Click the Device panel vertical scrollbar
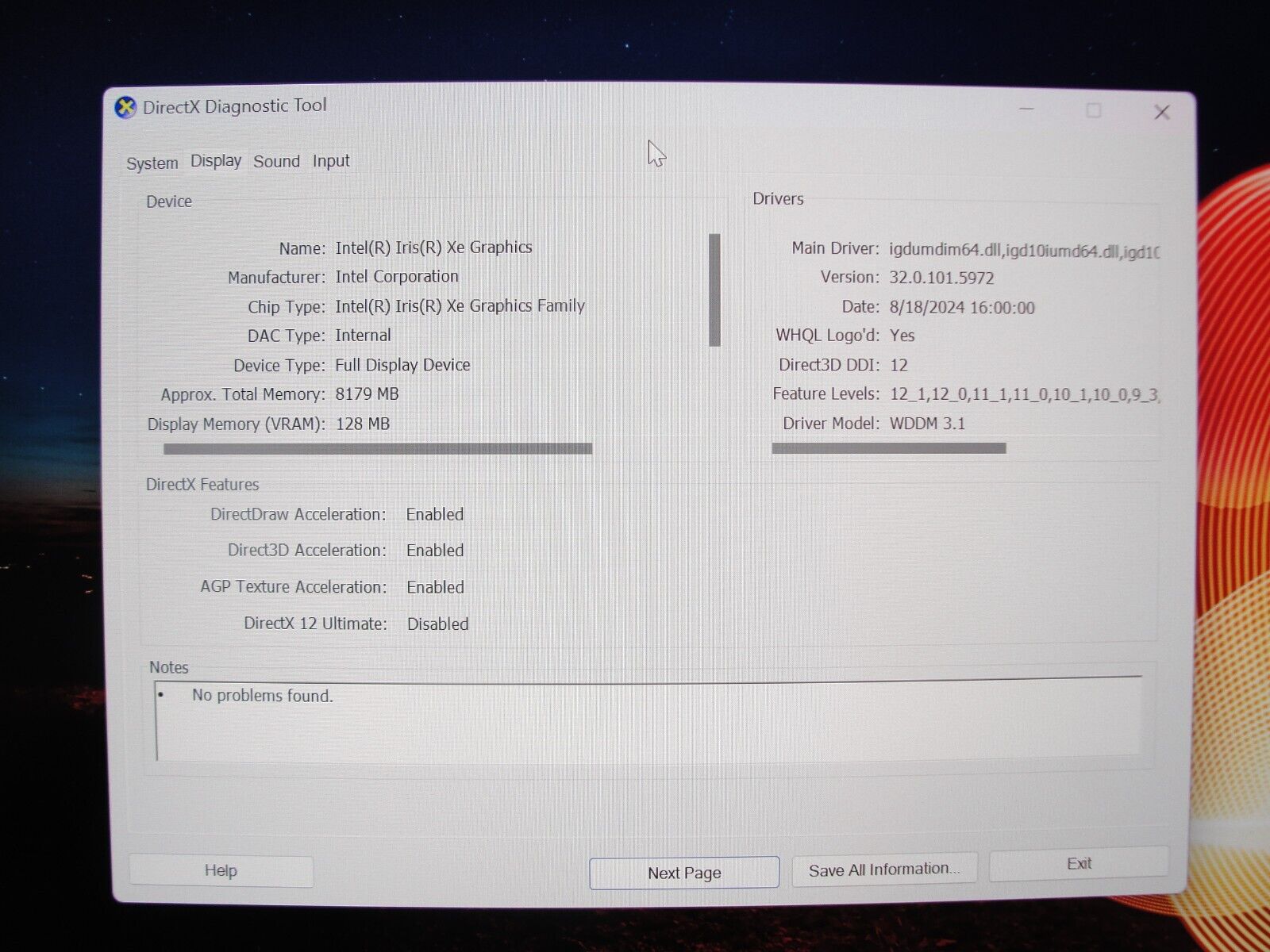This screenshot has height=952, width=1270. 714,290
